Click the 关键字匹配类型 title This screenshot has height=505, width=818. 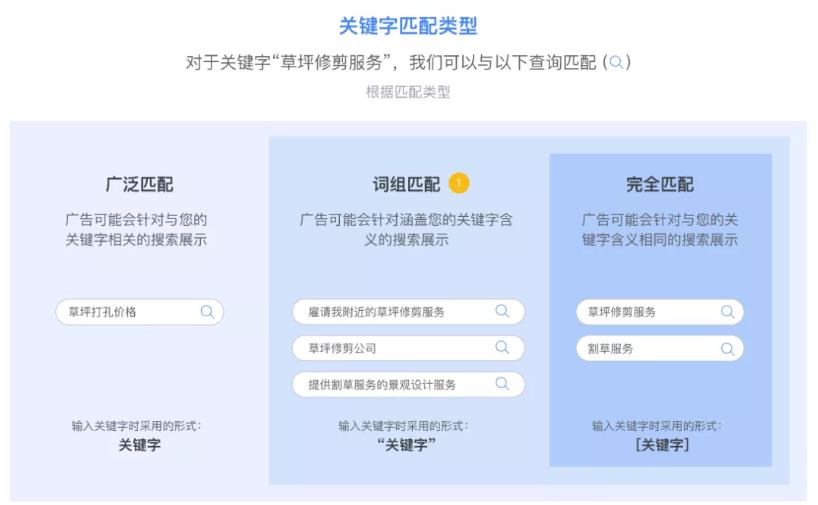point(408,26)
